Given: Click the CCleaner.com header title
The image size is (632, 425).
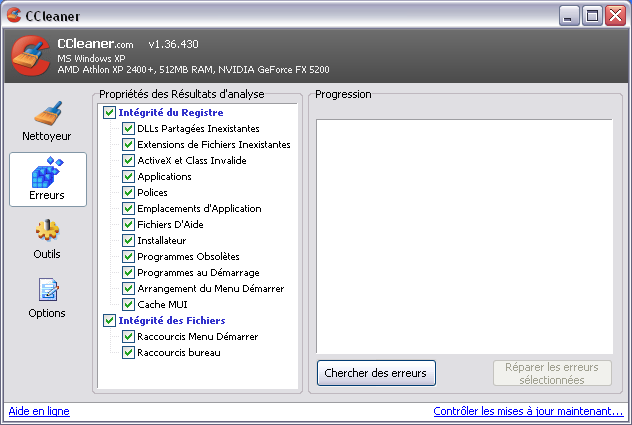Looking at the screenshot, I should [95, 44].
